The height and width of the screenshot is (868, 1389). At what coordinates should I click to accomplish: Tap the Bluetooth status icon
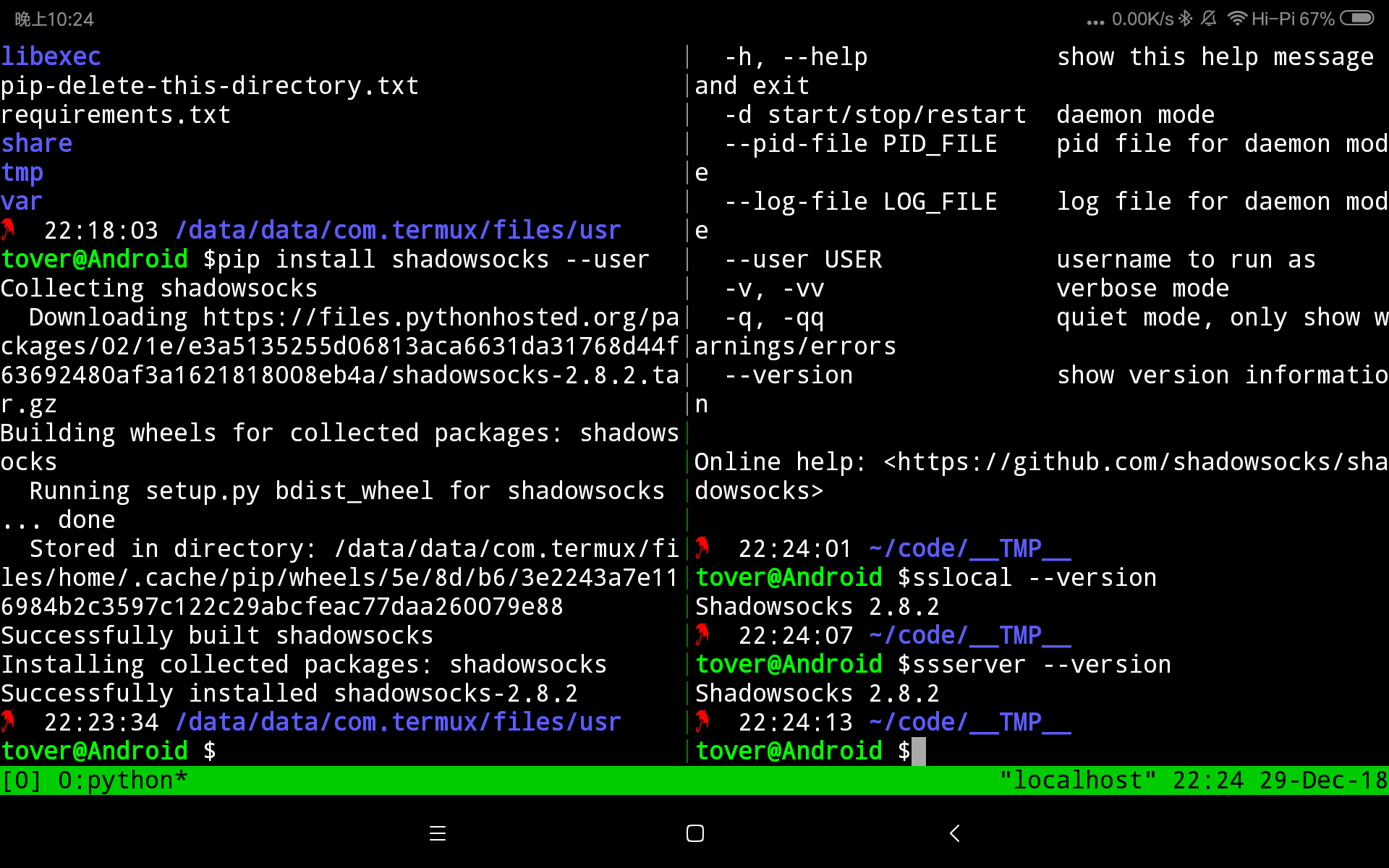1185,18
